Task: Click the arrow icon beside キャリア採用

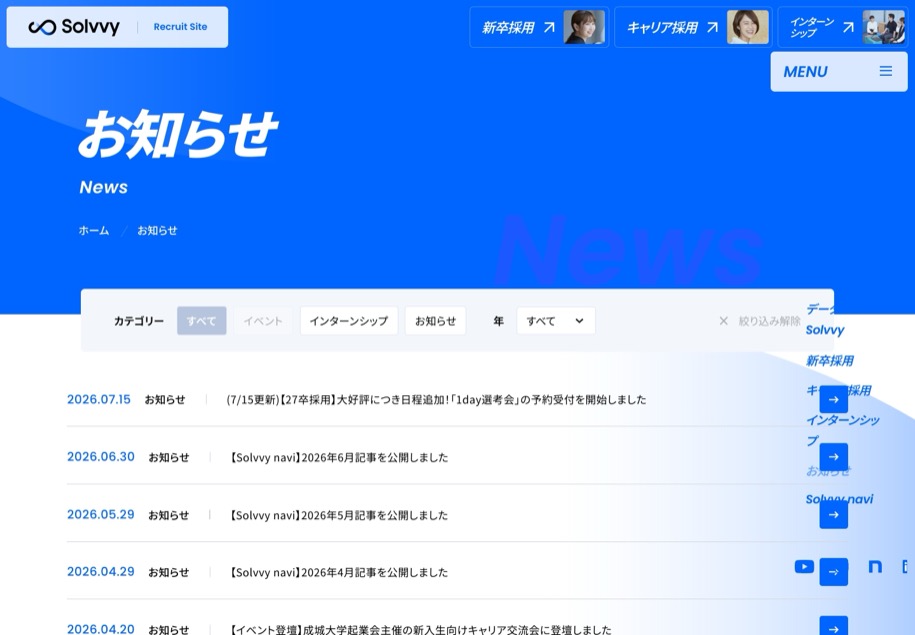Action: pyautogui.click(x=713, y=27)
